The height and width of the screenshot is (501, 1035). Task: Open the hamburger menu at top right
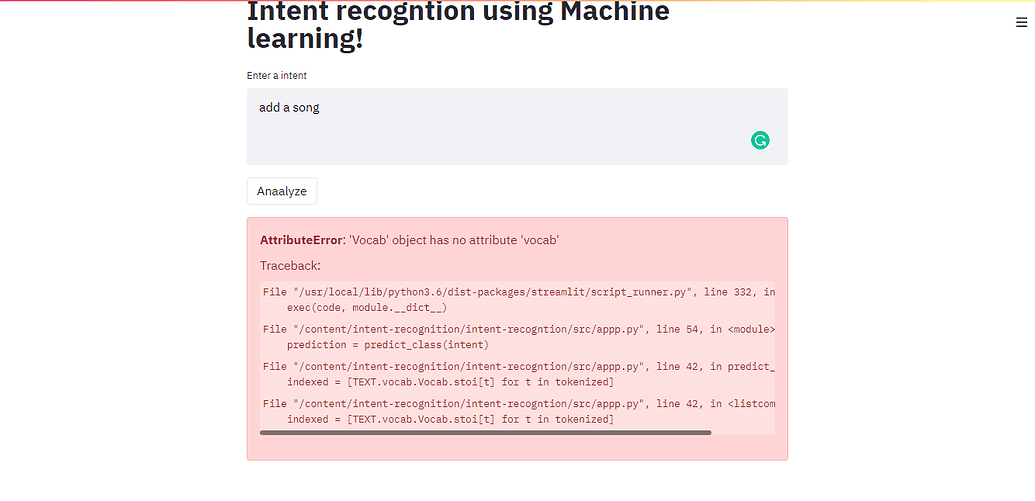click(1021, 22)
